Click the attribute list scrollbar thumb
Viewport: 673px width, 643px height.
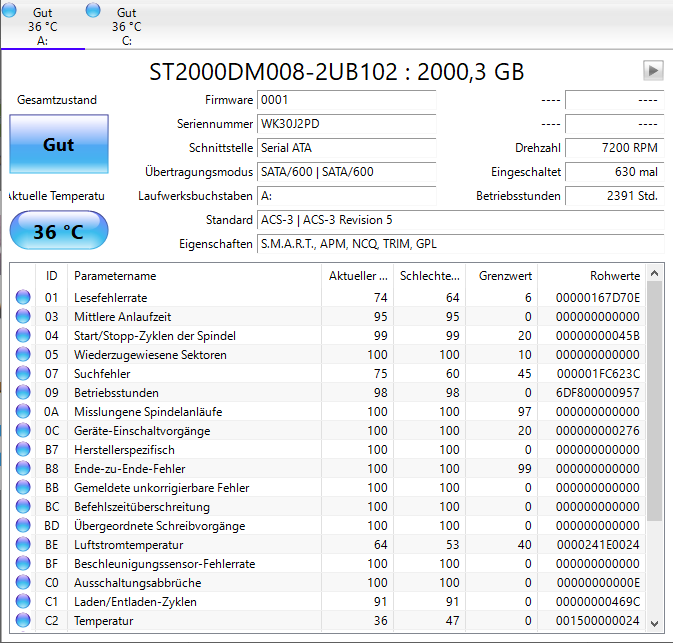tap(654, 401)
